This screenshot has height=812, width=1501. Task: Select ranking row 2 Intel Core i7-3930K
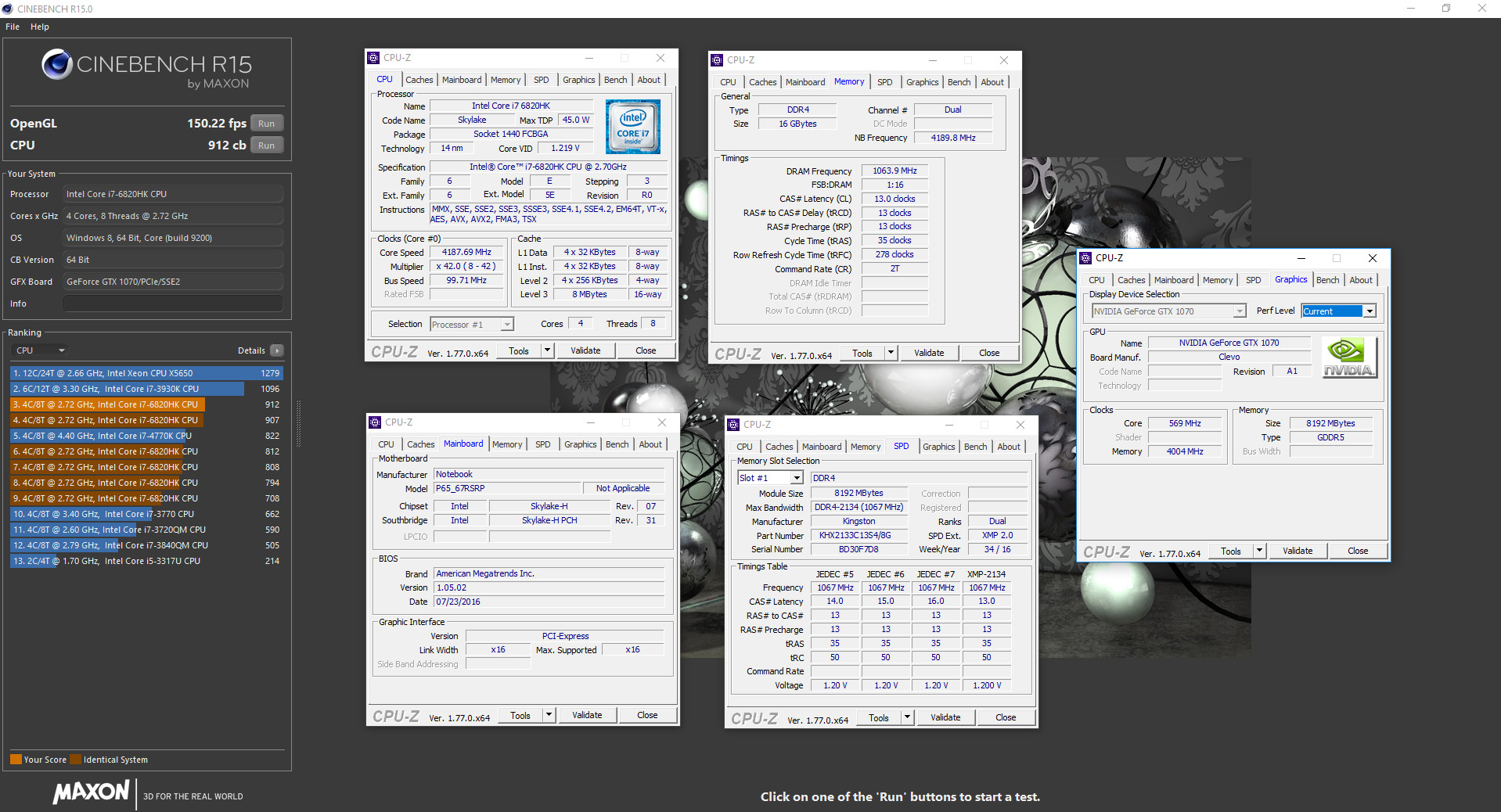click(146, 389)
